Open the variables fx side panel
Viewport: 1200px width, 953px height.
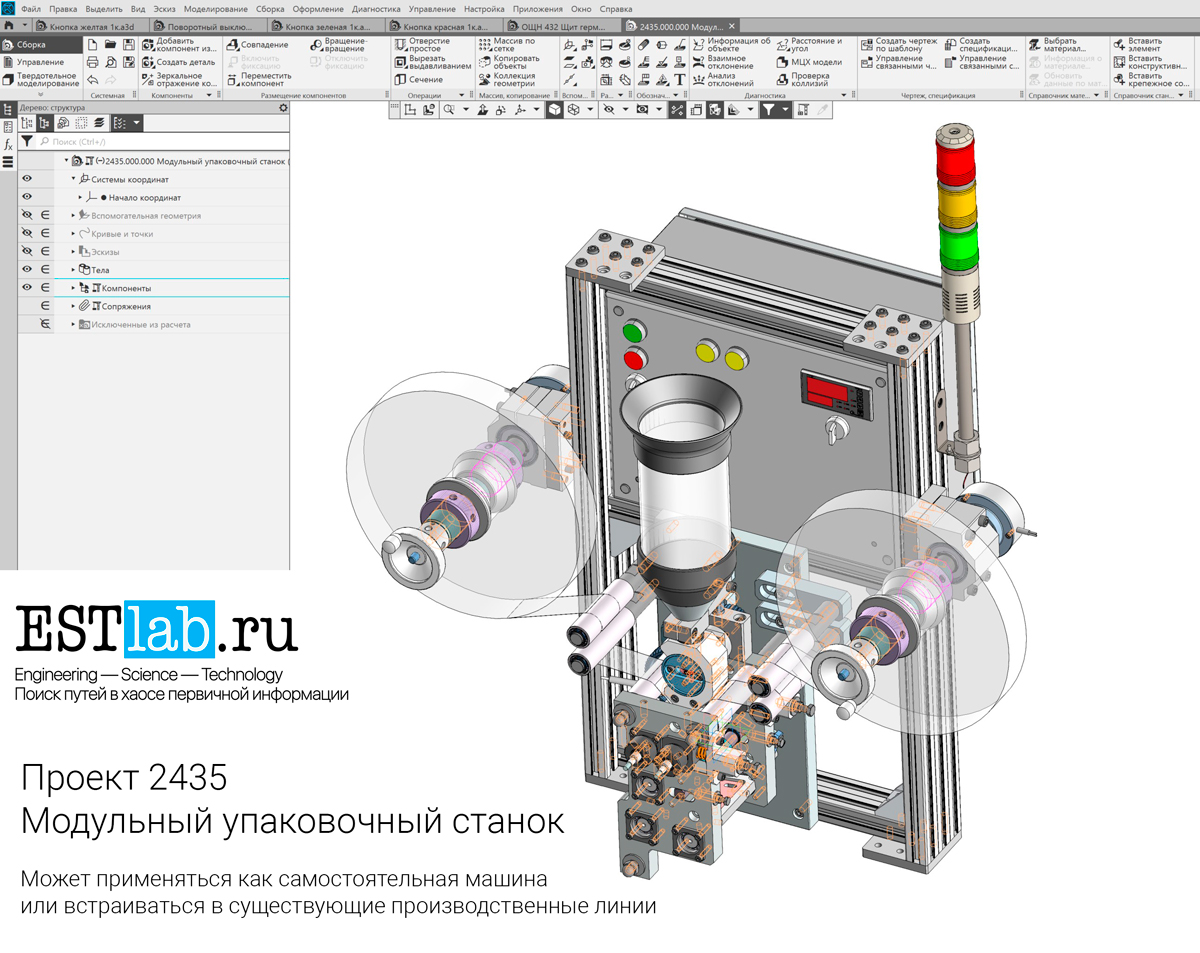pyautogui.click(x=8, y=144)
